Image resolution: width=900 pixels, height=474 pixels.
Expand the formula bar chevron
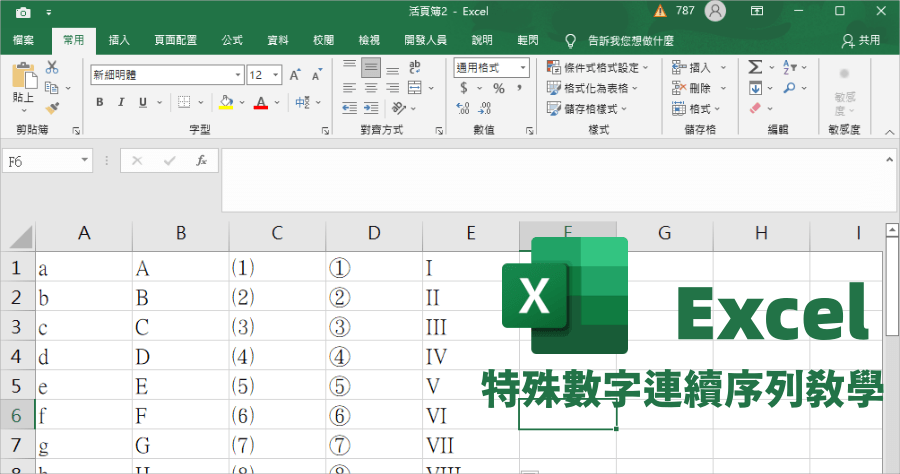[889, 160]
